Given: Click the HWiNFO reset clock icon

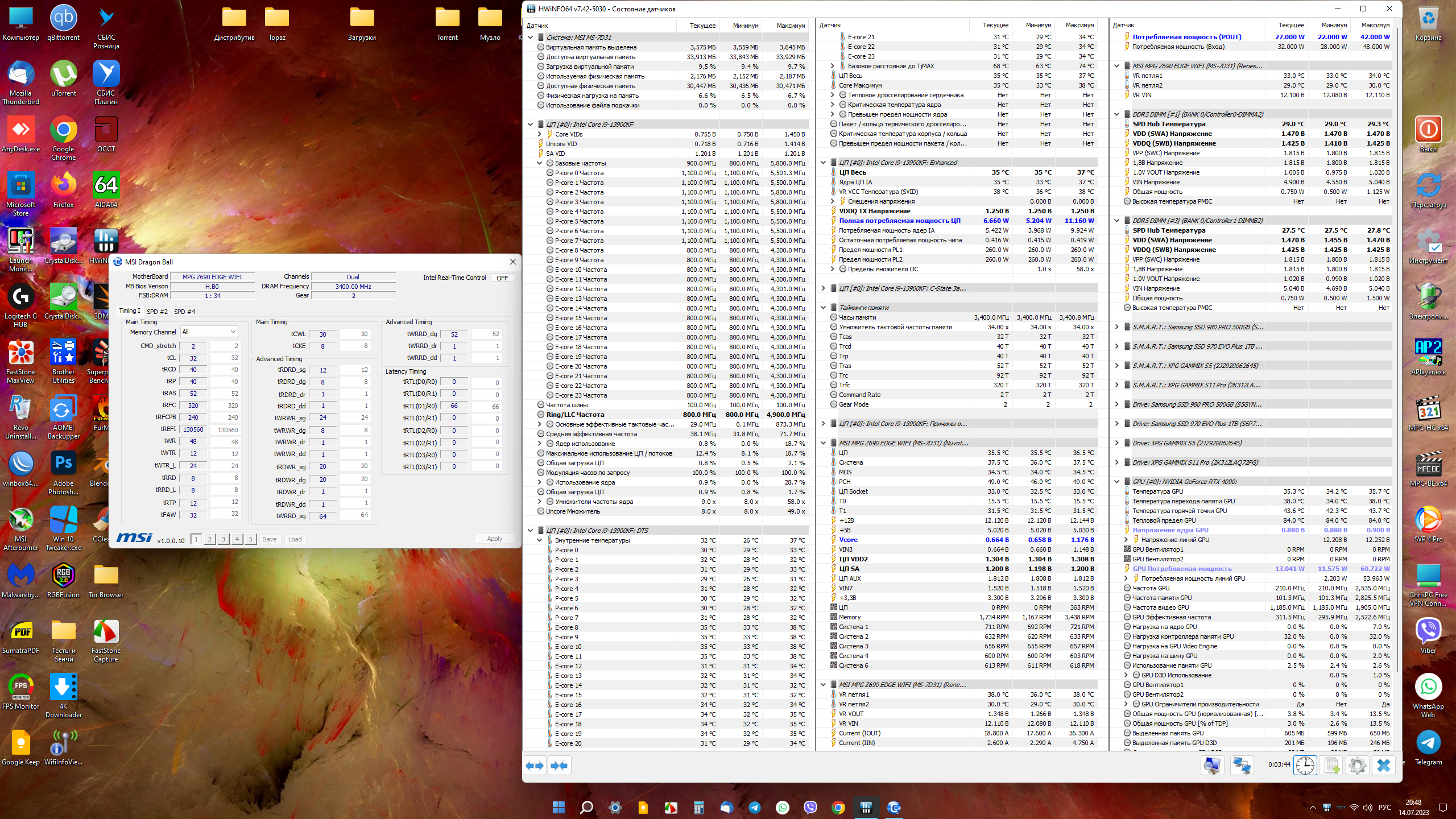Looking at the screenshot, I should coord(1305,766).
